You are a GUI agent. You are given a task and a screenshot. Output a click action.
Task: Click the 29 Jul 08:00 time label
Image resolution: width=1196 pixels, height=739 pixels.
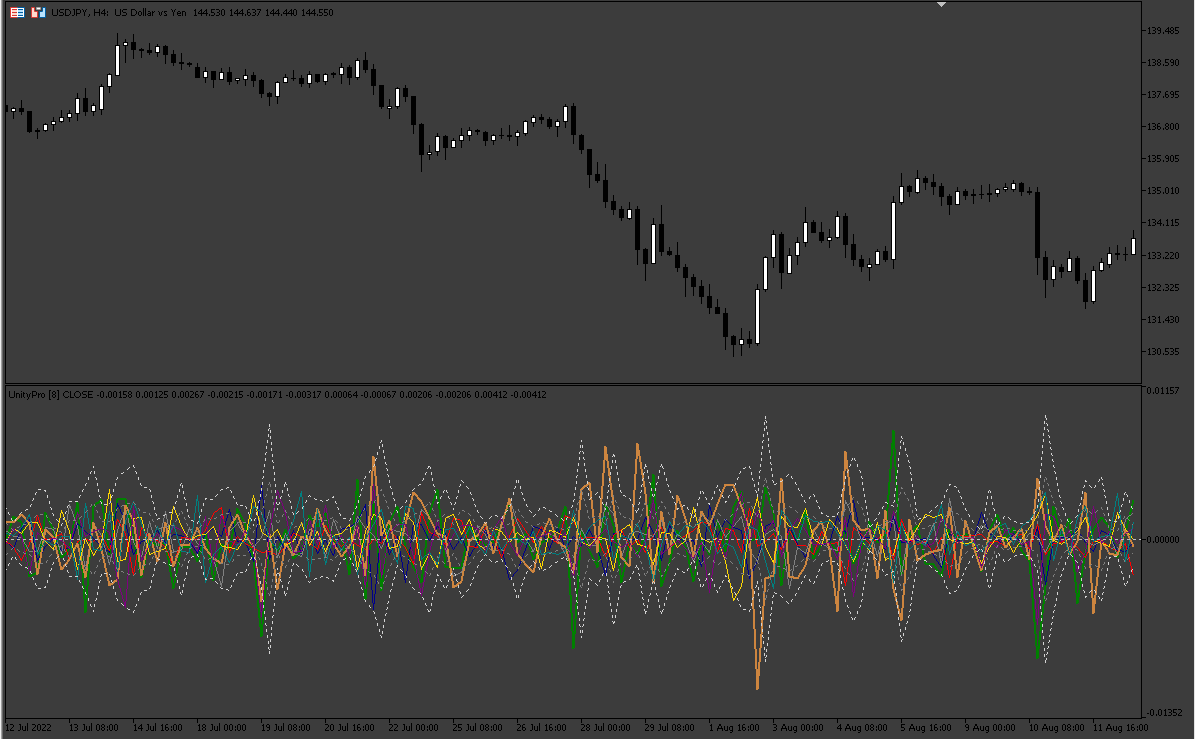(669, 728)
